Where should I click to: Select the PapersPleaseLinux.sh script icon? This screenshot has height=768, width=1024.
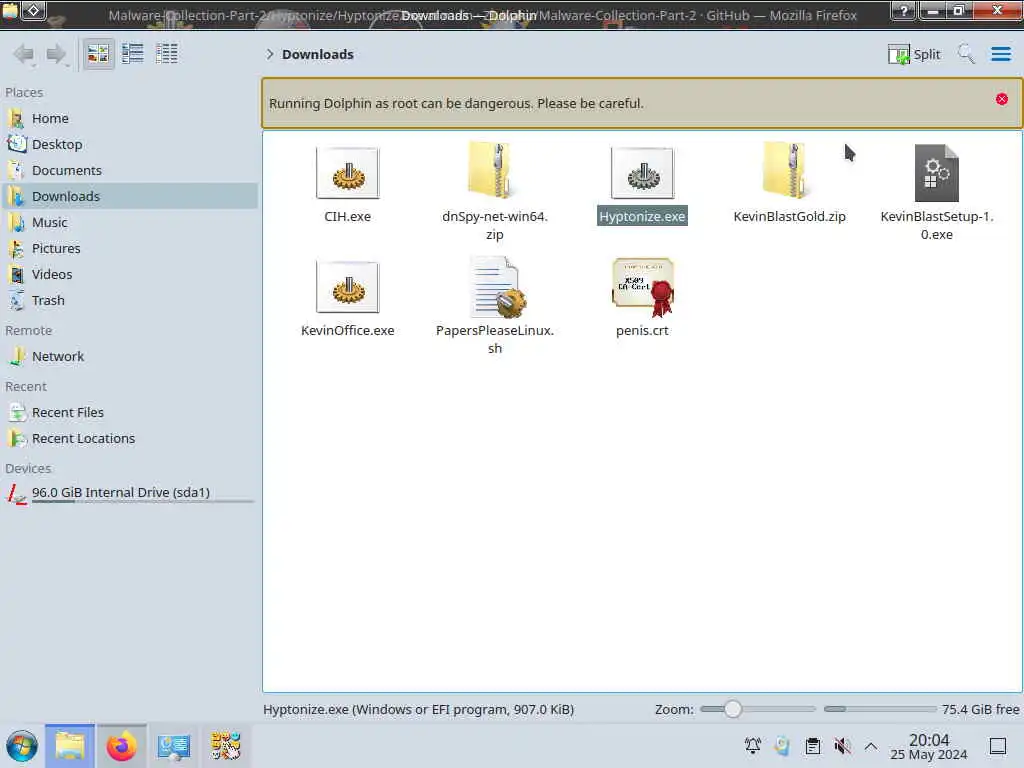pos(496,287)
